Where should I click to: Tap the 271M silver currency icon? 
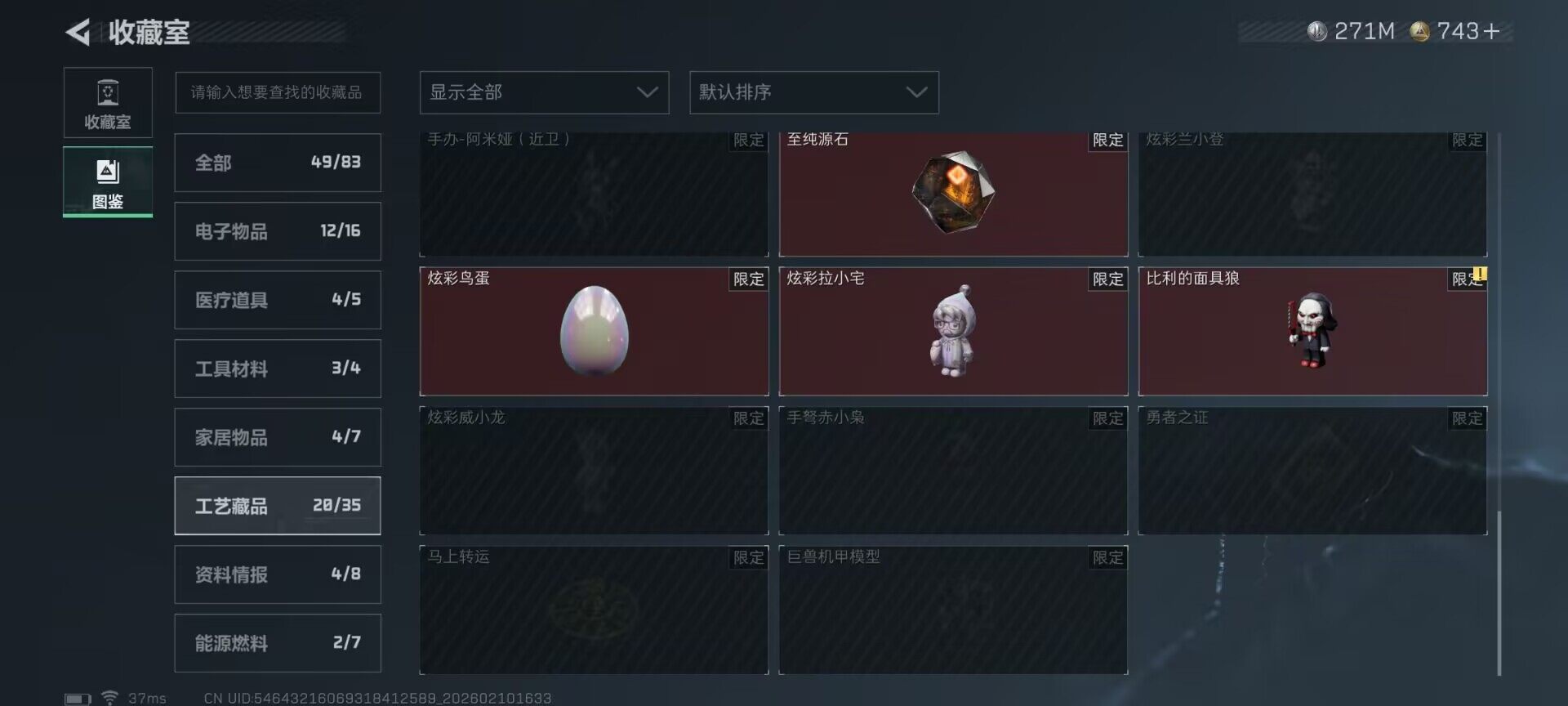1316,32
